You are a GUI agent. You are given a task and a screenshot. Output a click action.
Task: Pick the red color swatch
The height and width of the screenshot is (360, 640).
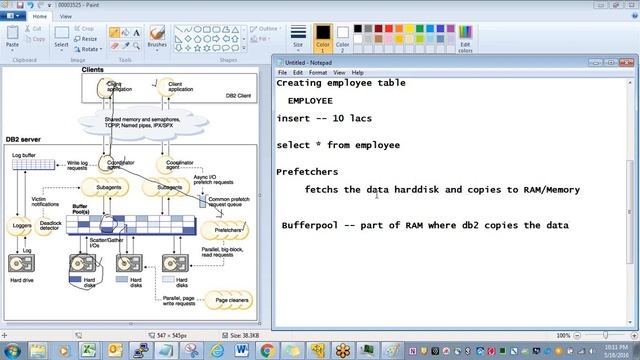389,29
